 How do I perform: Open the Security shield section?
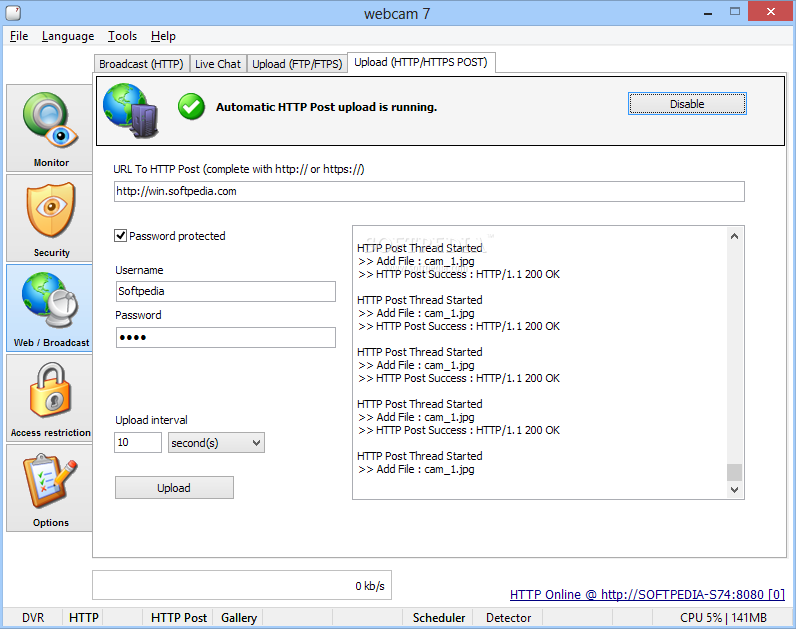[50, 218]
